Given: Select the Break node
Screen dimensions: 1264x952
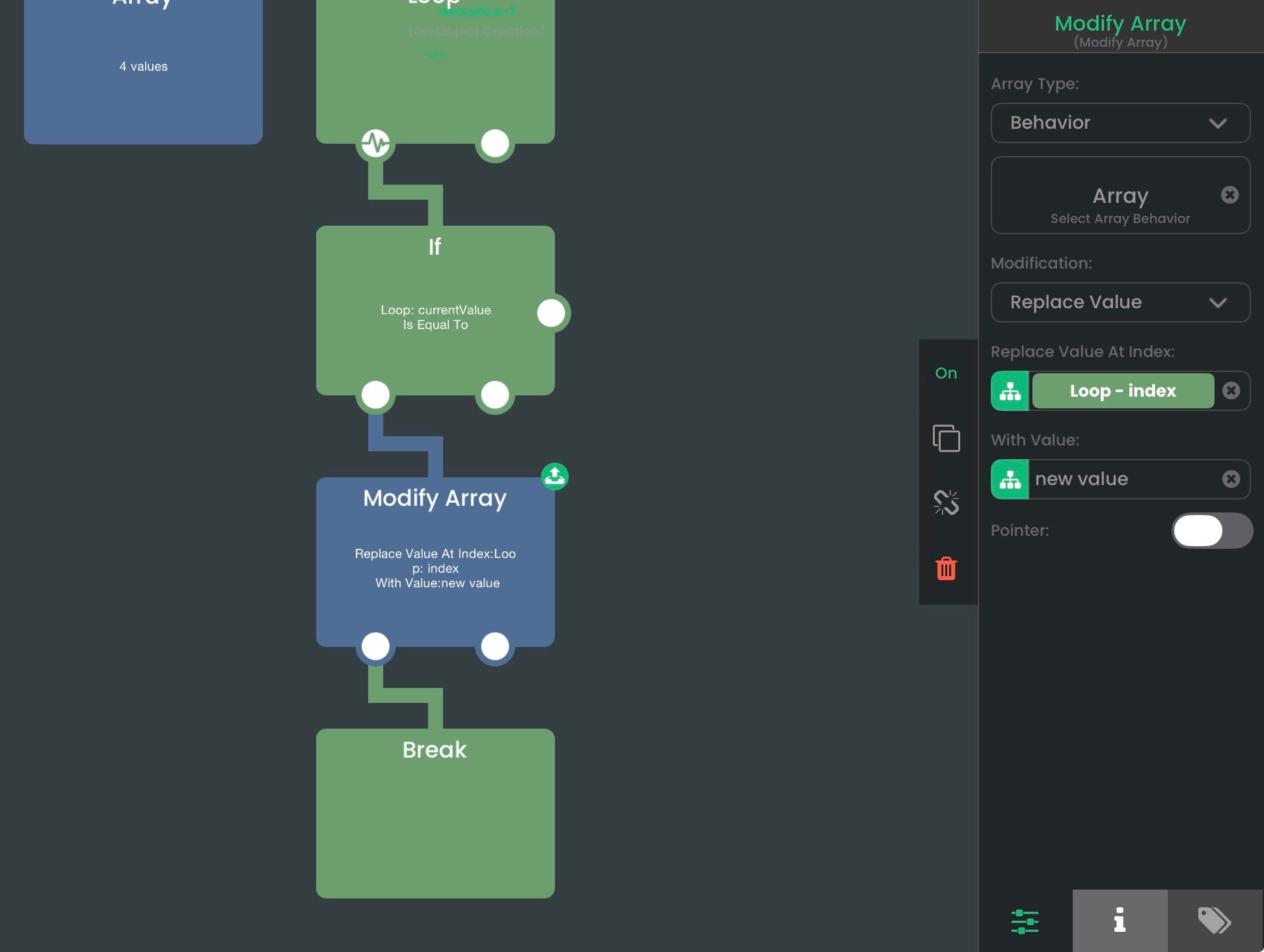Looking at the screenshot, I should 435,813.
